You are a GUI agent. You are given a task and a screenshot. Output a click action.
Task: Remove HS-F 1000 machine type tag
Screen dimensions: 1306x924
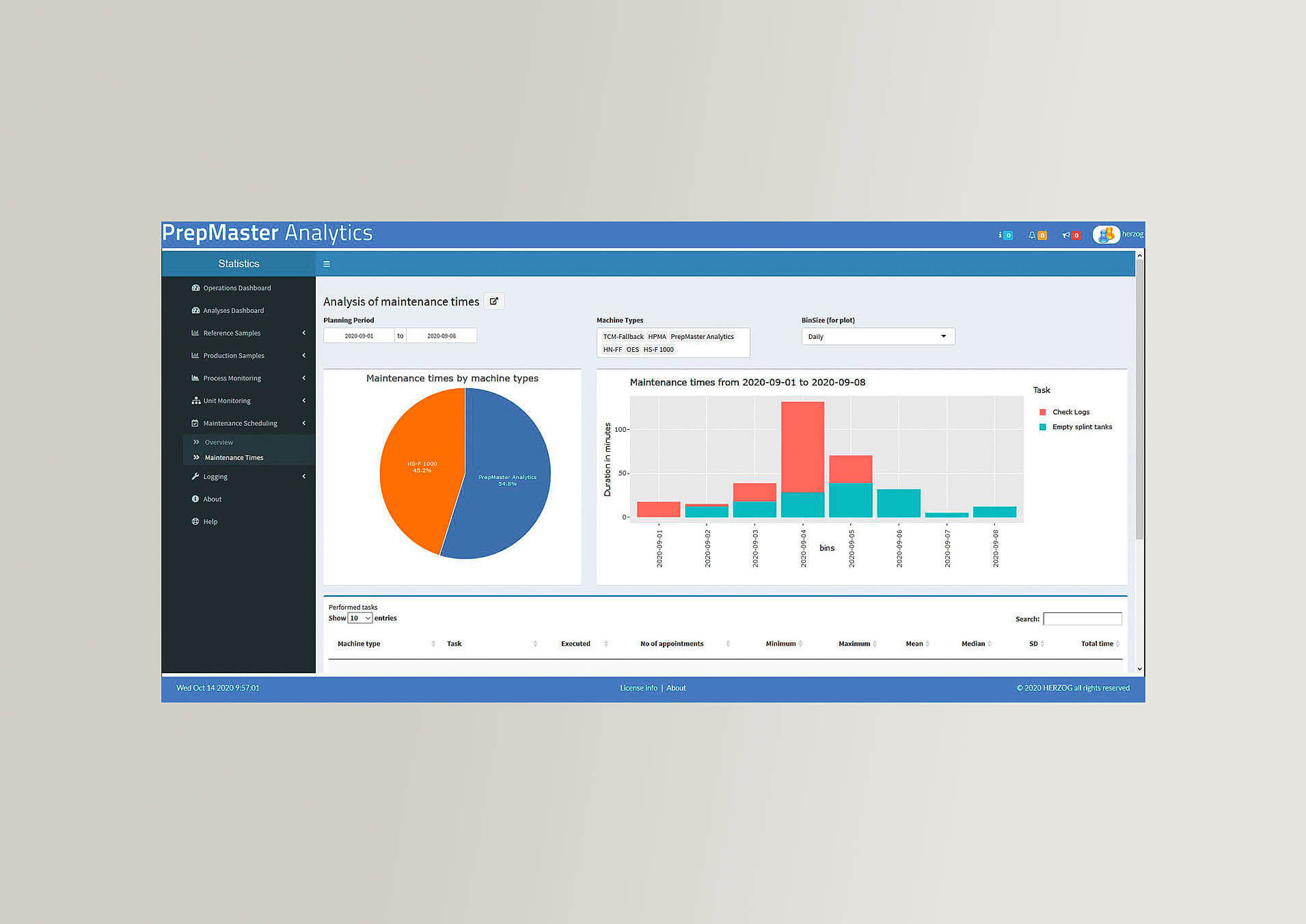[x=658, y=349]
